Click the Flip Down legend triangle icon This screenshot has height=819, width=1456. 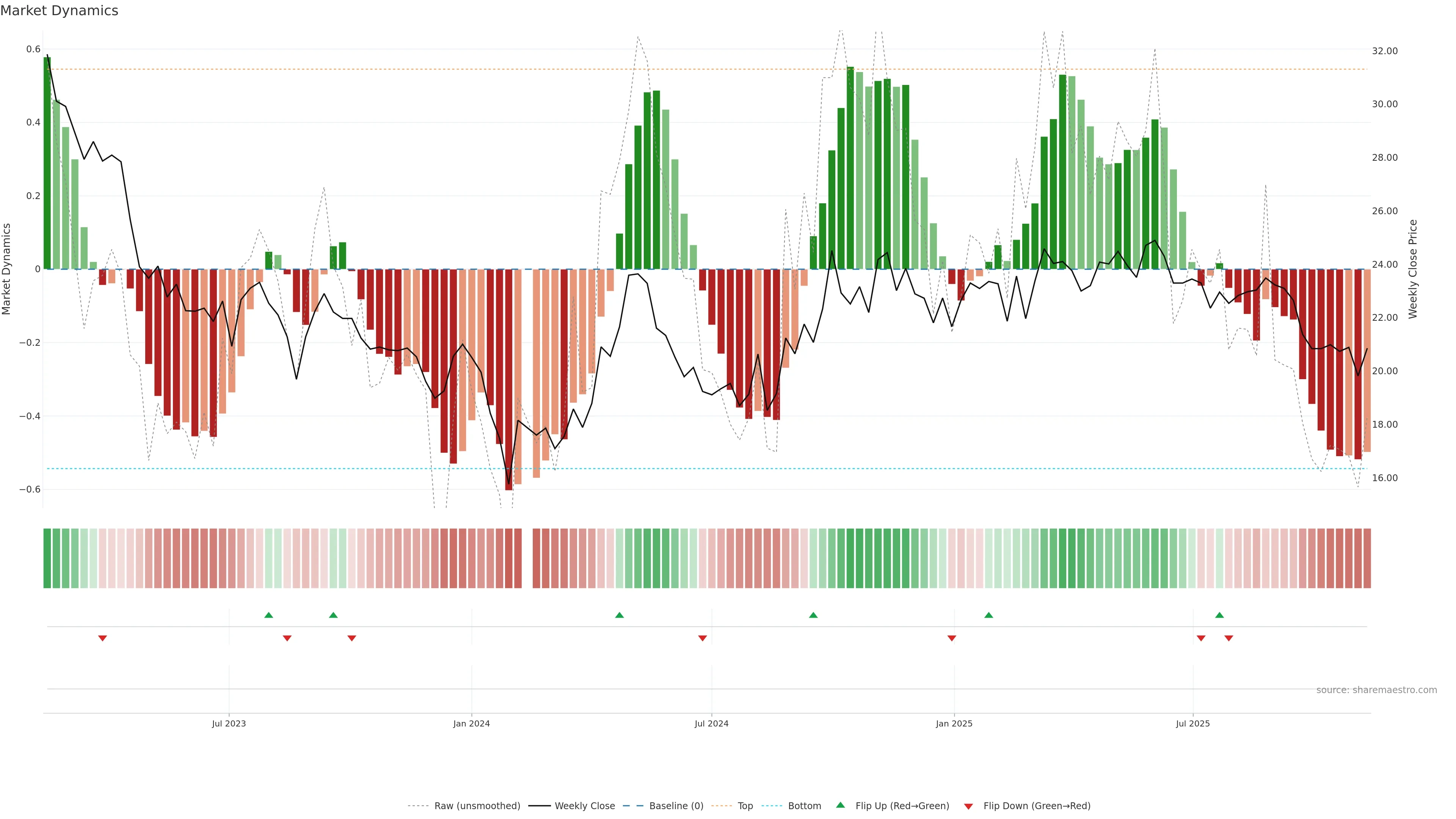(968, 806)
